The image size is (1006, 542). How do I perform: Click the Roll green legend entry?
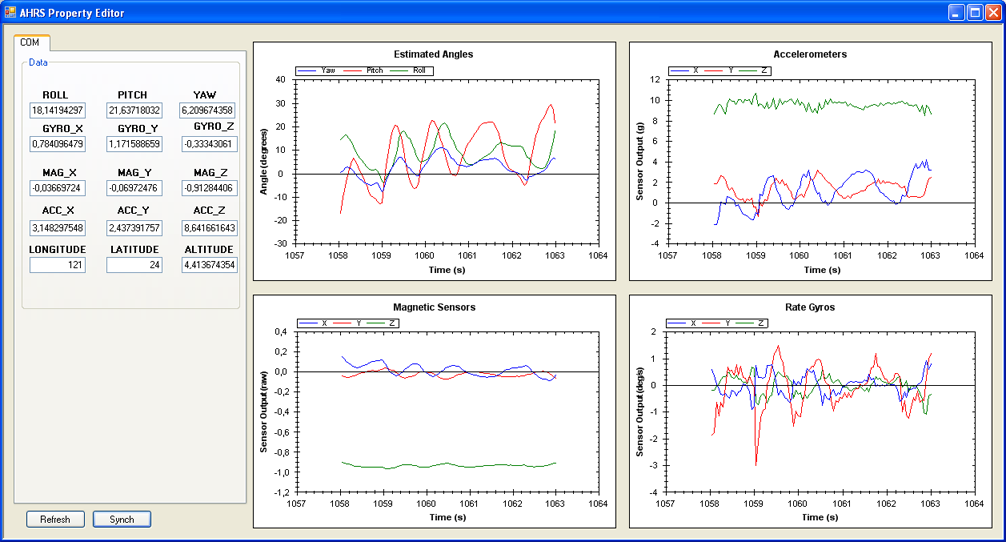point(411,71)
